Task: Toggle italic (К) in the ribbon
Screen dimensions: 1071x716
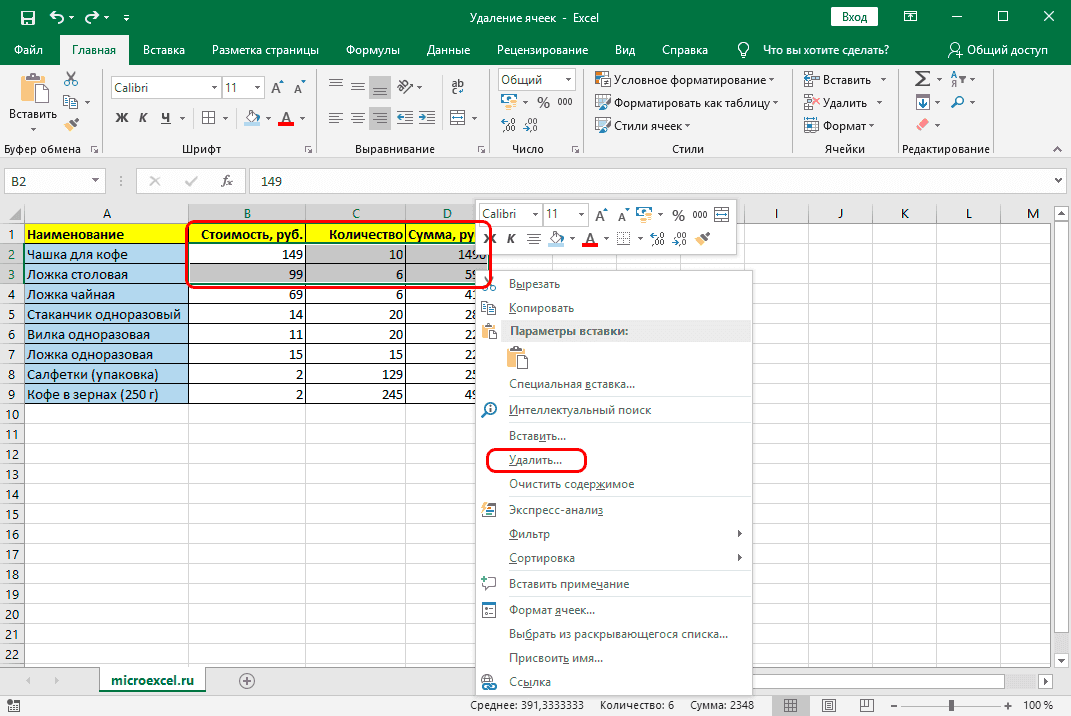Action: pyautogui.click(x=144, y=118)
